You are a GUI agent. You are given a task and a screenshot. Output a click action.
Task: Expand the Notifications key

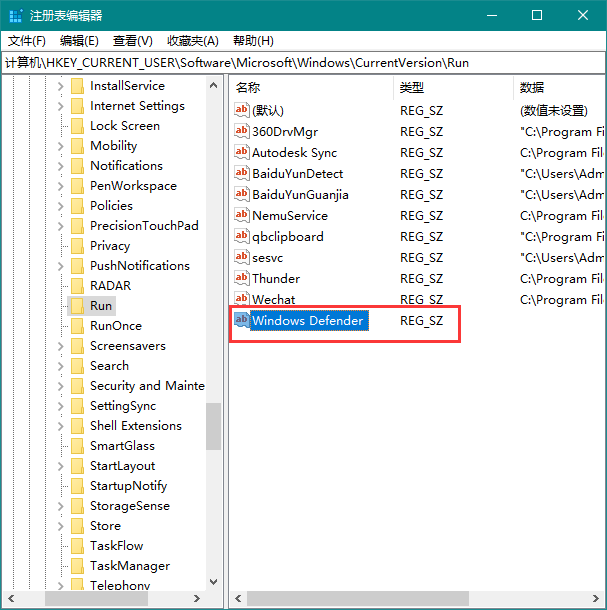tap(60, 166)
